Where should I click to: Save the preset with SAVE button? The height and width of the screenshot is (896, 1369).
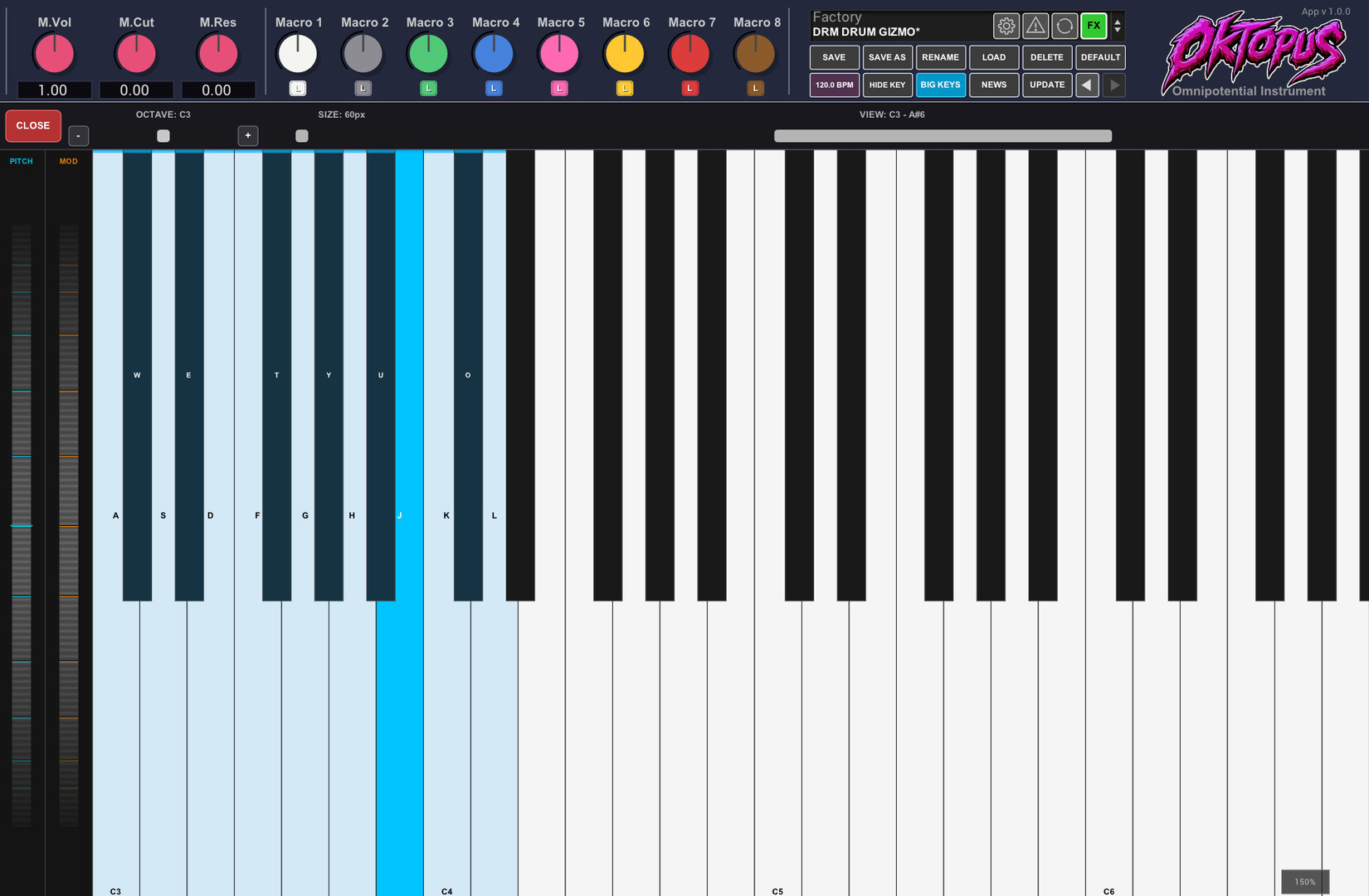(x=834, y=57)
